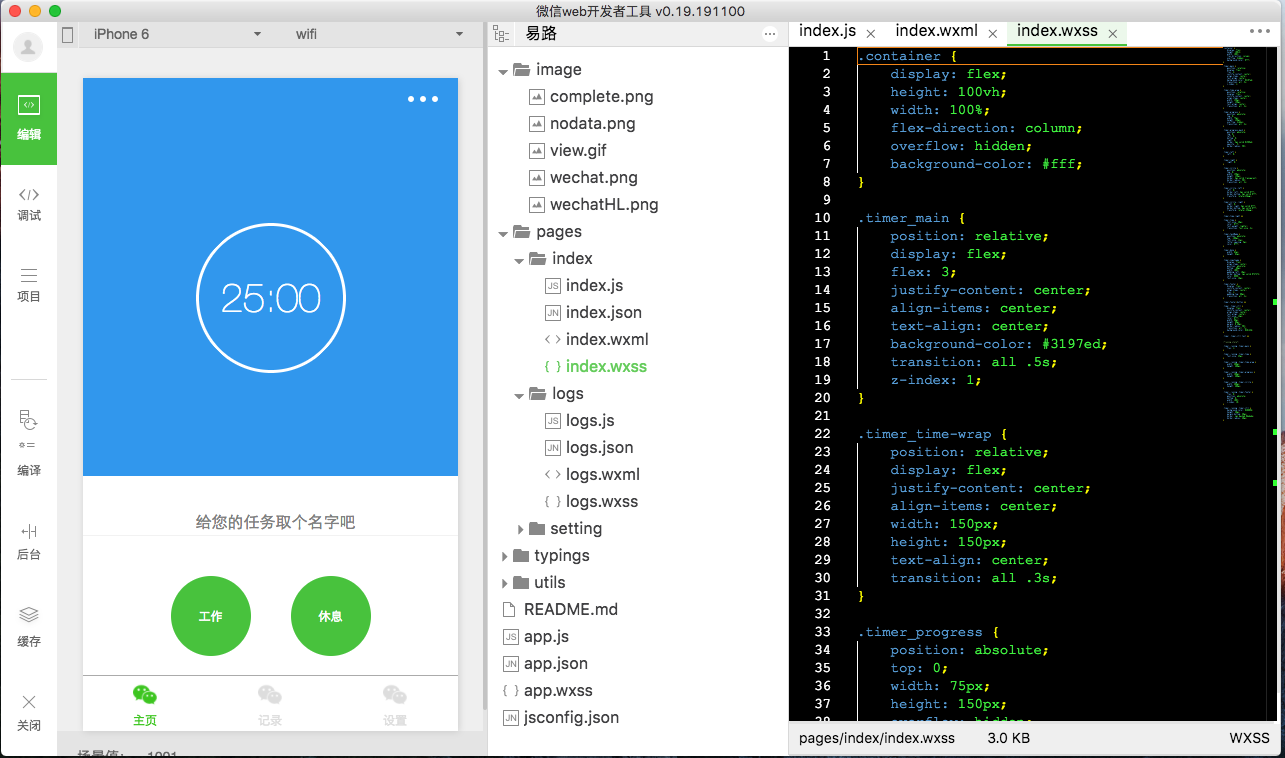This screenshot has width=1285, height=758.
Task: Switch to the index.wxml tab
Action: 936,31
